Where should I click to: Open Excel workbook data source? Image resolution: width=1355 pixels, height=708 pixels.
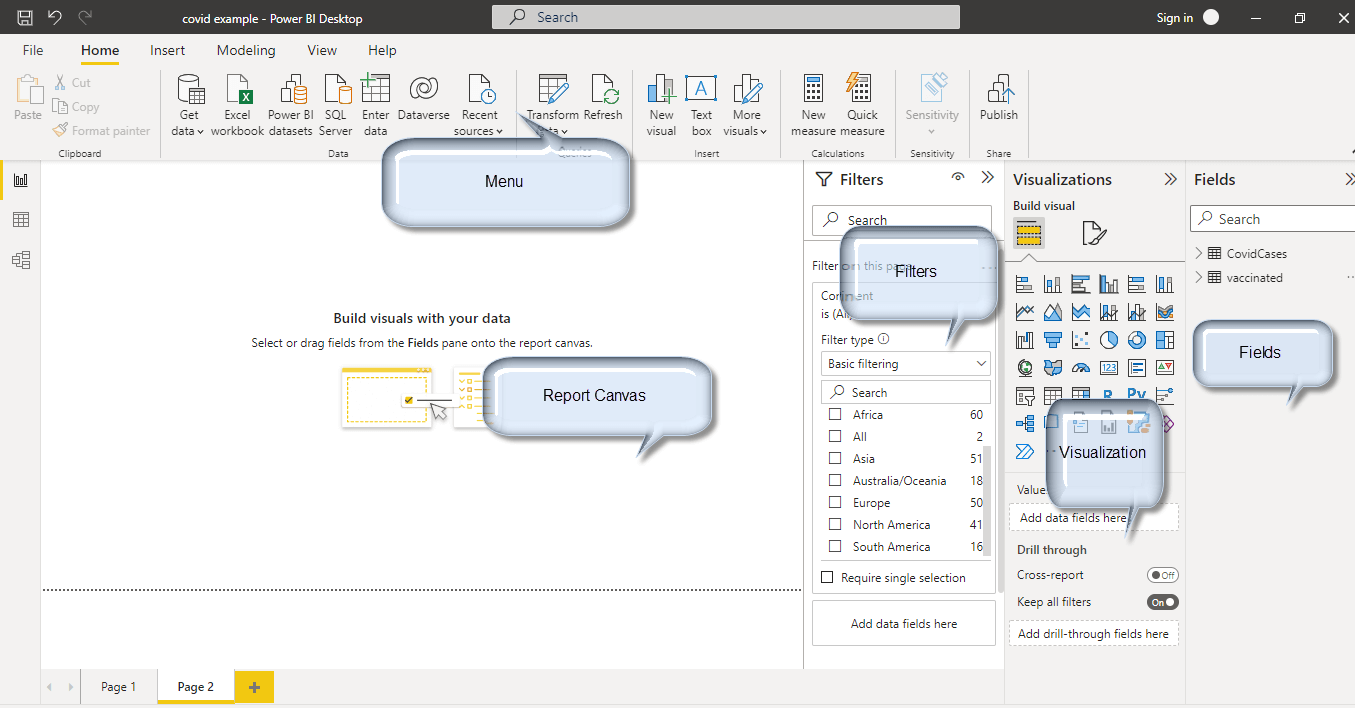click(x=238, y=91)
